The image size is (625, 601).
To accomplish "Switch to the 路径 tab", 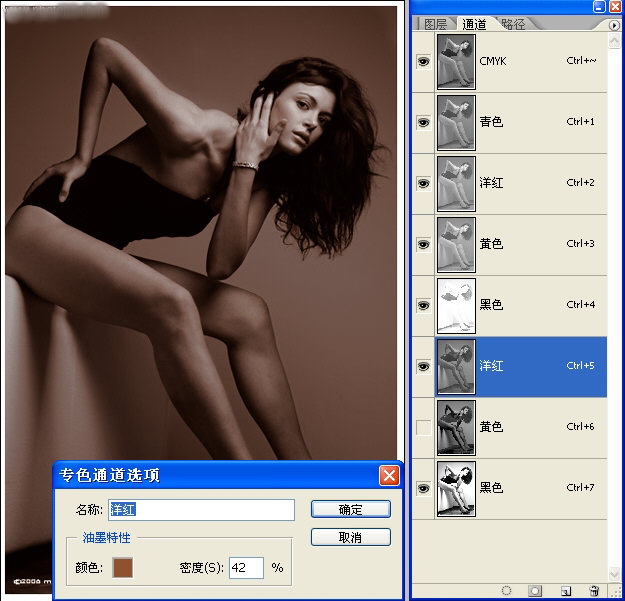I will point(513,24).
